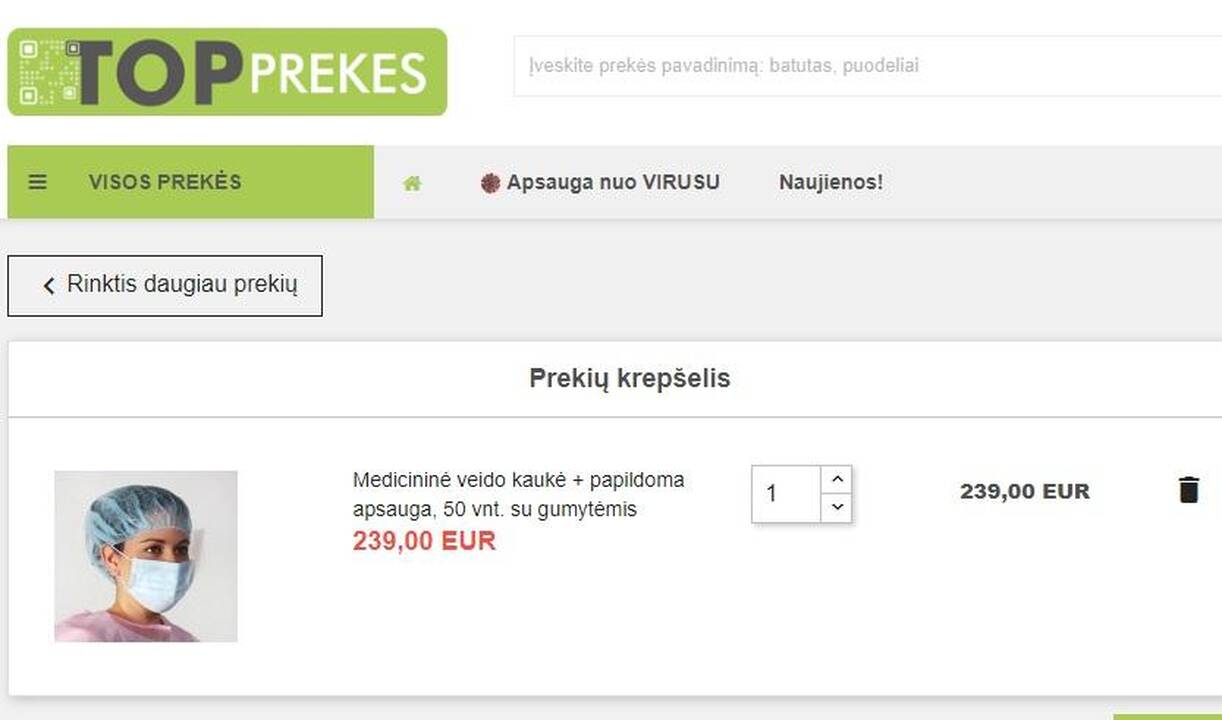Image resolution: width=1222 pixels, height=720 pixels.
Task: Click the Rinktis daugiau prekių button
Action: (165, 286)
